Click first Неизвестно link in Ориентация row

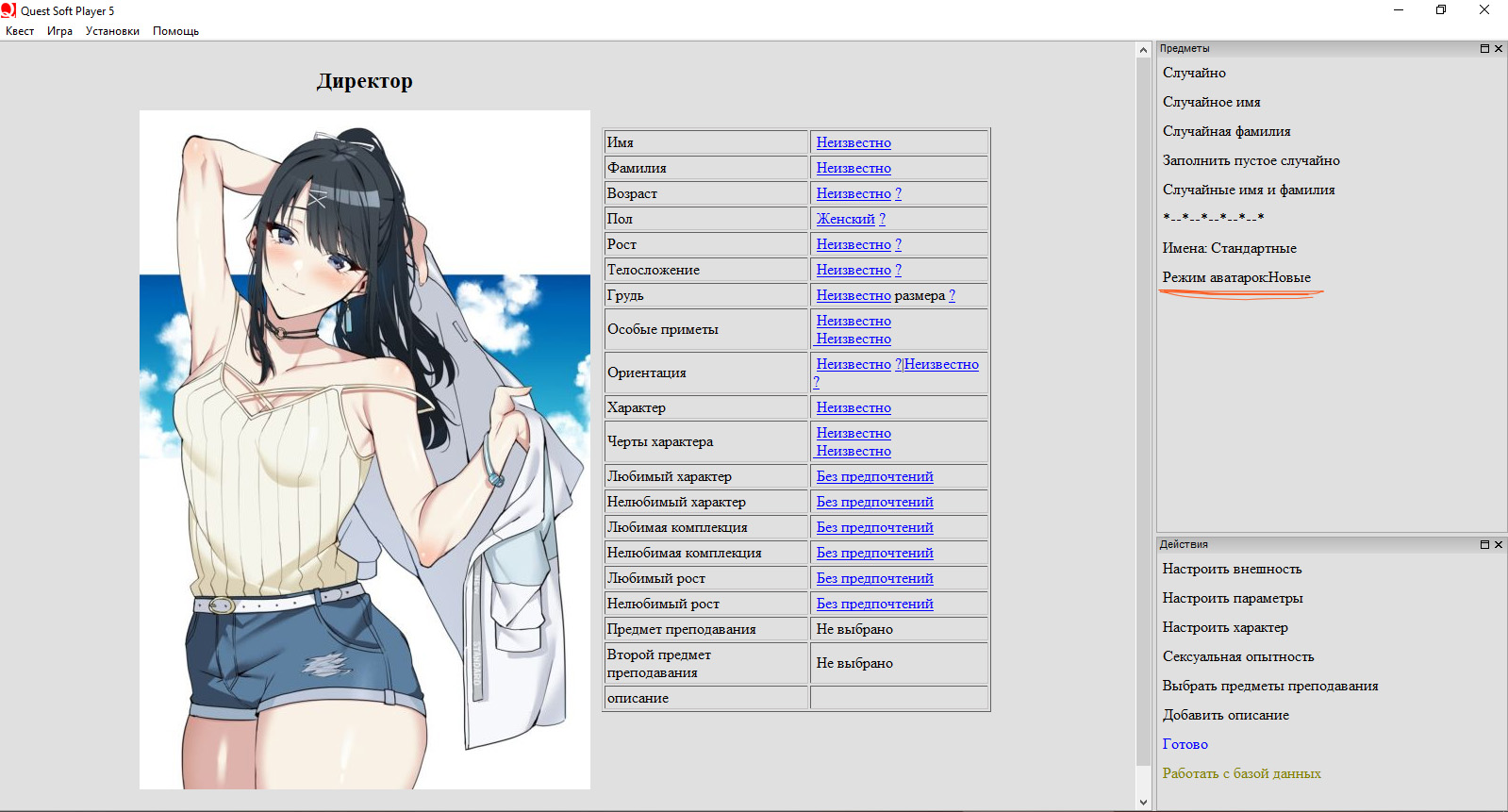(x=853, y=364)
